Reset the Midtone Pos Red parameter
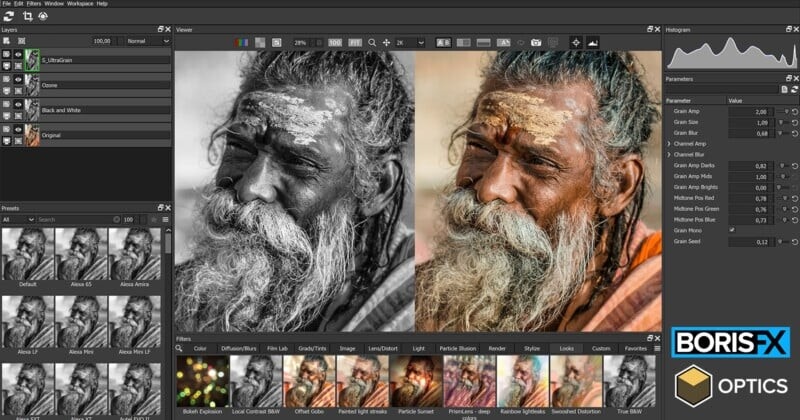800x420 pixels. [x=795, y=198]
